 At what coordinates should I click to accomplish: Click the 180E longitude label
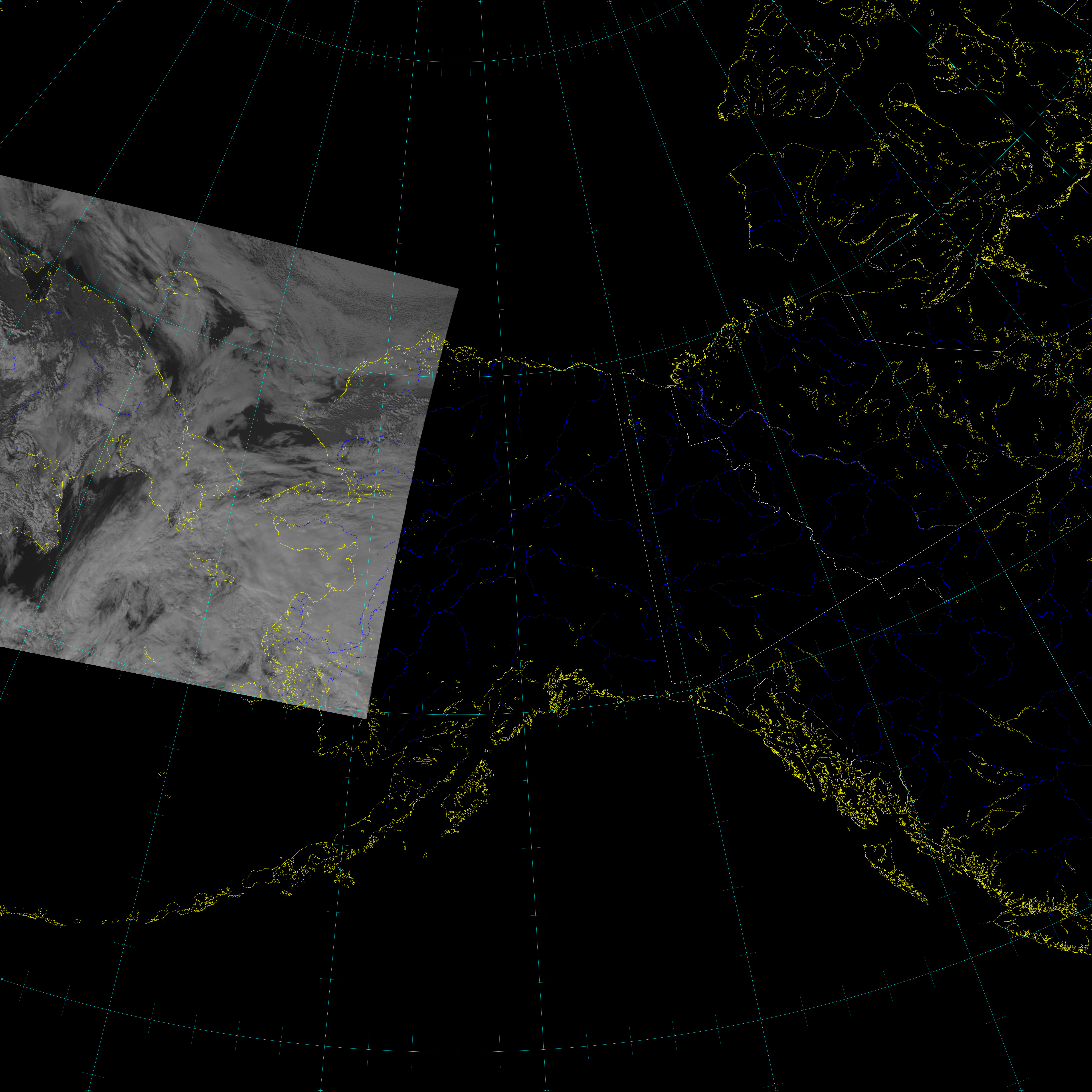[x=288, y=2]
